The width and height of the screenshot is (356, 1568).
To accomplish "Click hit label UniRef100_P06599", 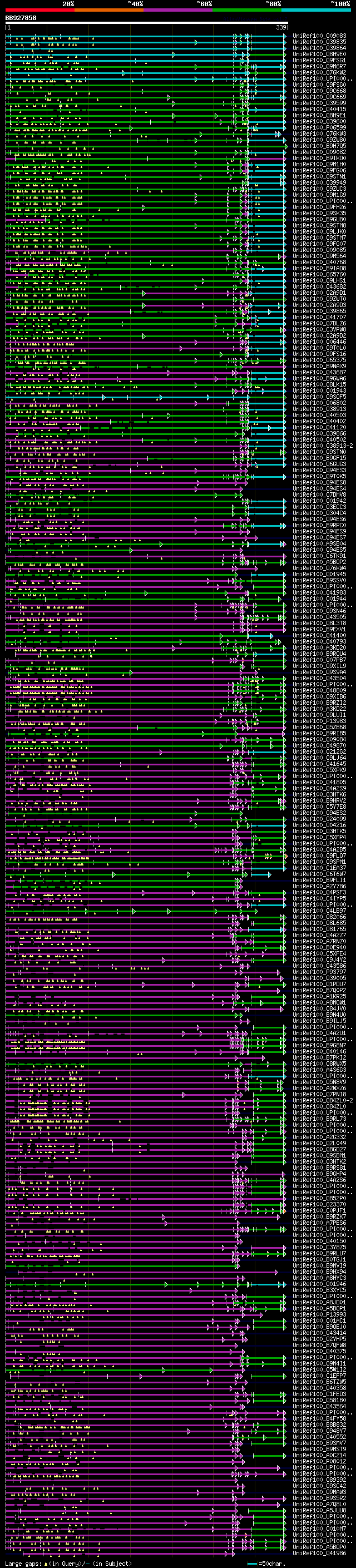I will tap(319, 128).
